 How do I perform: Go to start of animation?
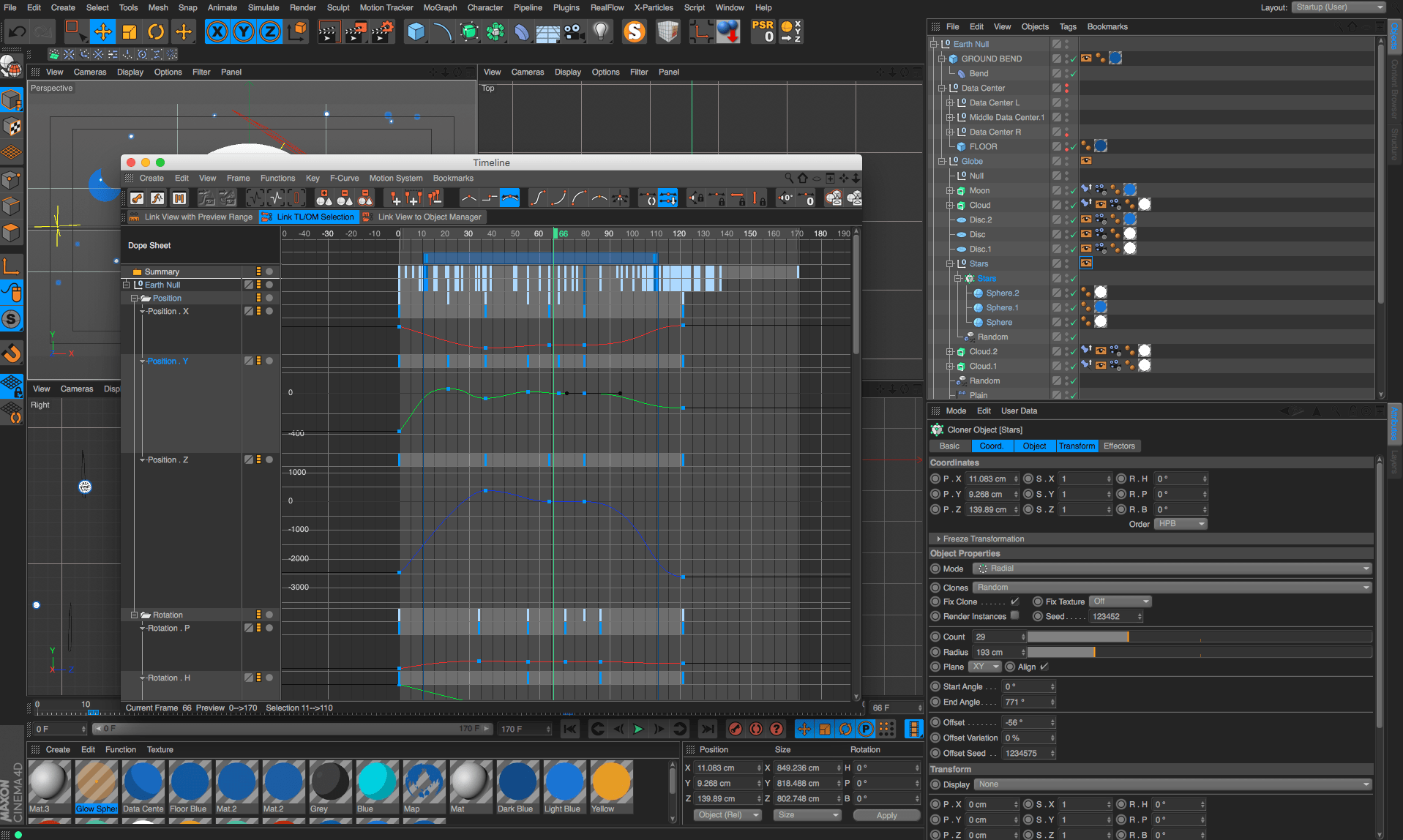pyautogui.click(x=570, y=729)
